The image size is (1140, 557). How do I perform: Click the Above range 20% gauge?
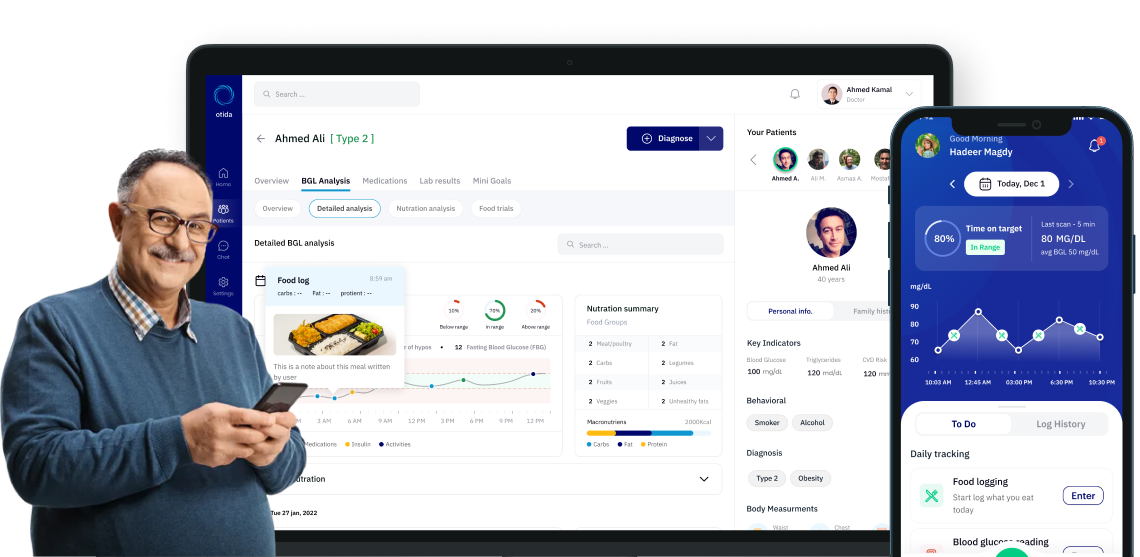coord(536,310)
